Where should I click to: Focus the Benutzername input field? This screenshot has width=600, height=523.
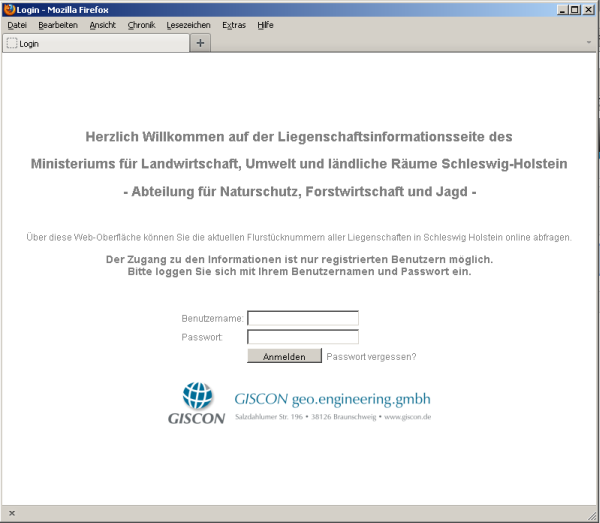302,318
